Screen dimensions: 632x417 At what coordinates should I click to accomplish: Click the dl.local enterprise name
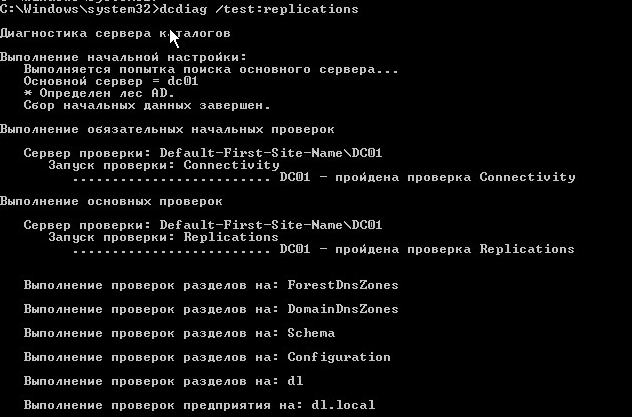pyautogui.click(x=343, y=405)
